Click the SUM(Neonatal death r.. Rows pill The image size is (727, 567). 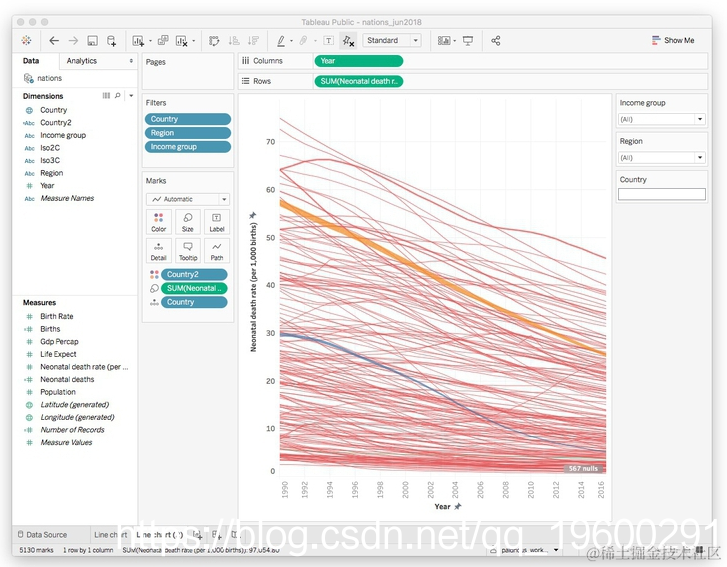(x=358, y=81)
